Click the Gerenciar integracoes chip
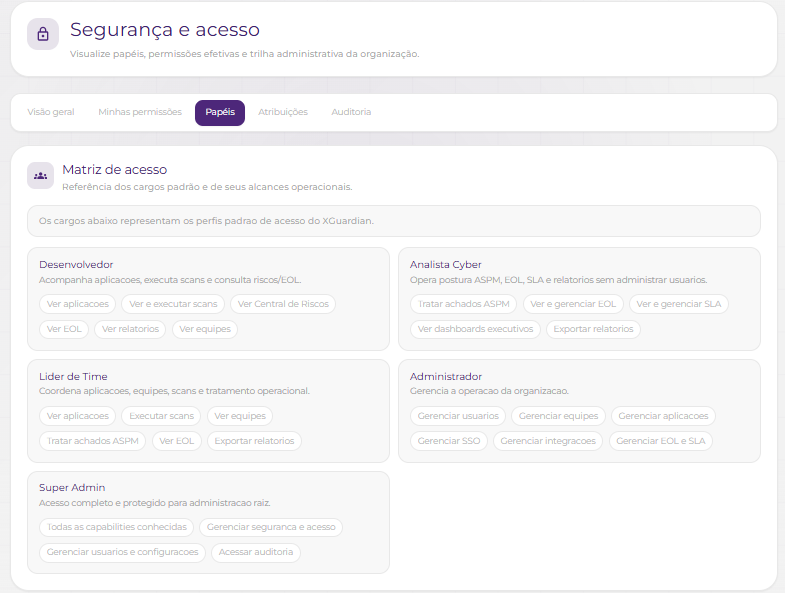785x593 pixels. (548, 441)
